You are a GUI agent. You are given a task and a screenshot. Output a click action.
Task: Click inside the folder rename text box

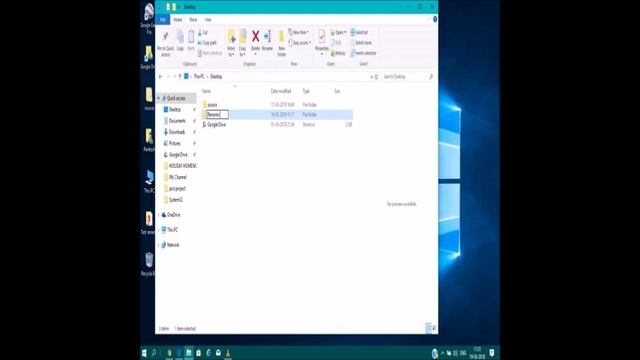[x=217, y=115]
